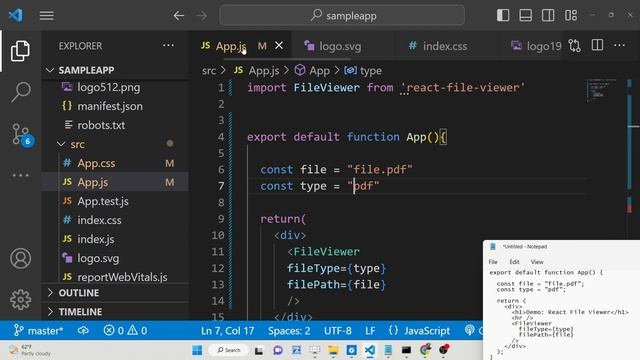Open the hamburger application menu

tap(47, 16)
